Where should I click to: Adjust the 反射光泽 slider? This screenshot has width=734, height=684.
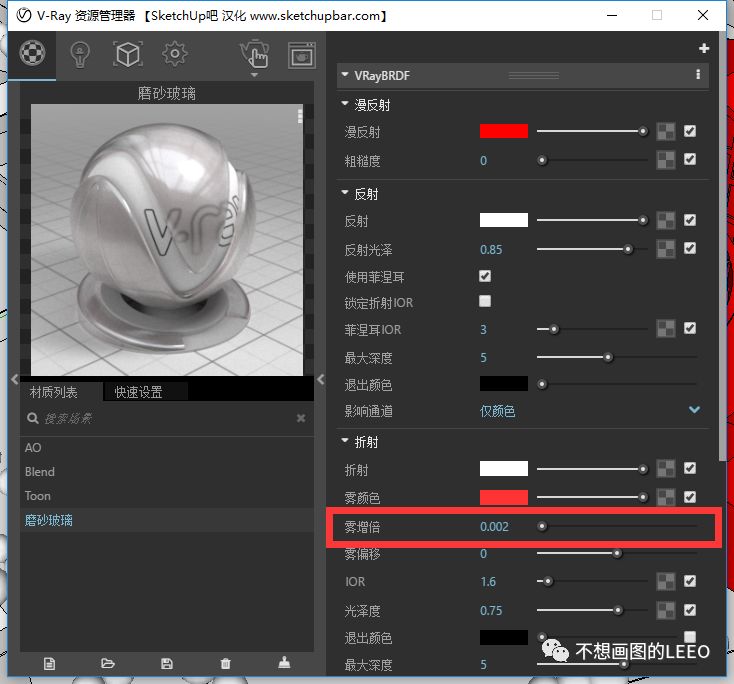592,249
